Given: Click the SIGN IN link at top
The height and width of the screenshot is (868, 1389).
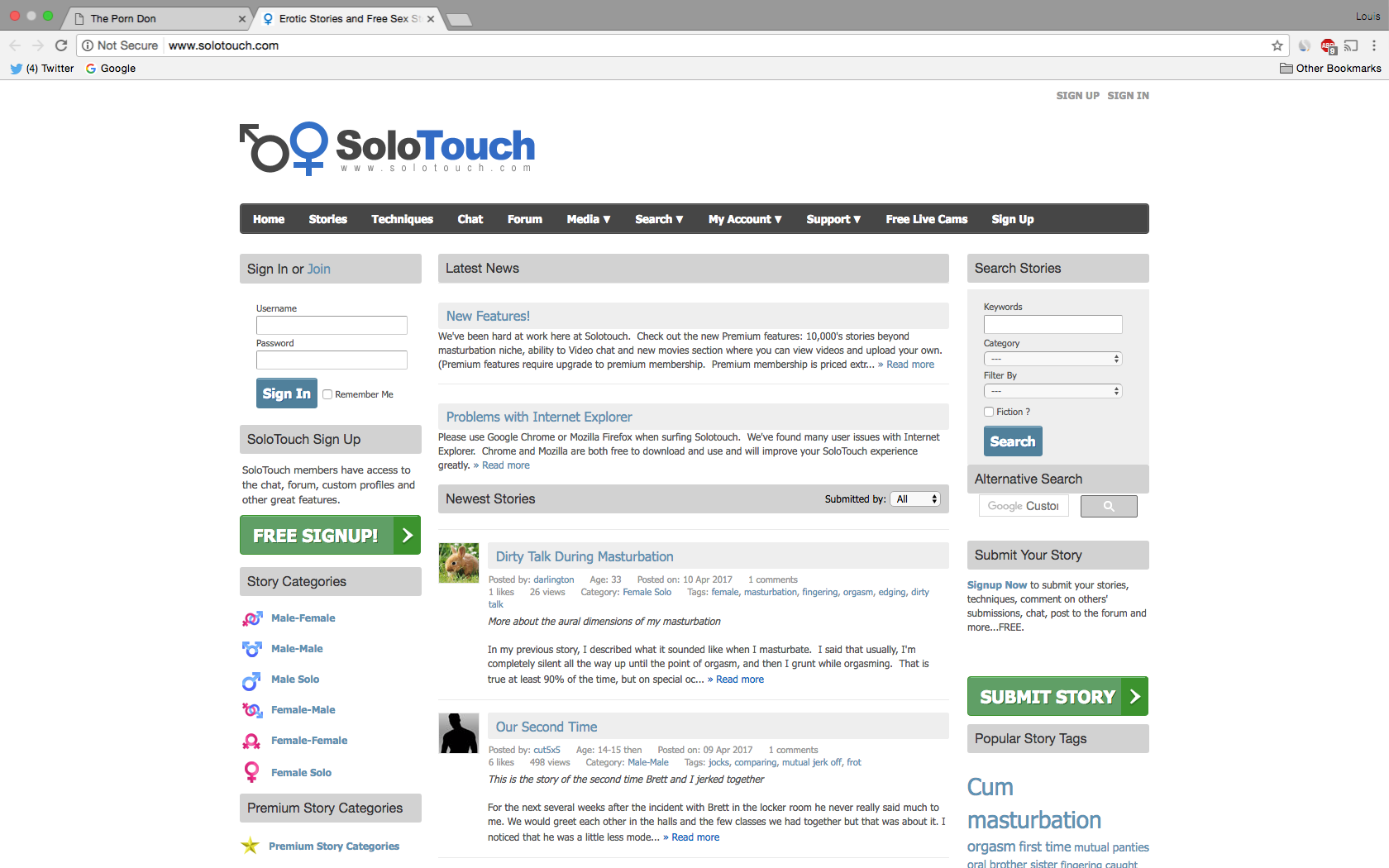Looking at the screenshot, I should tap(1128, 96).
